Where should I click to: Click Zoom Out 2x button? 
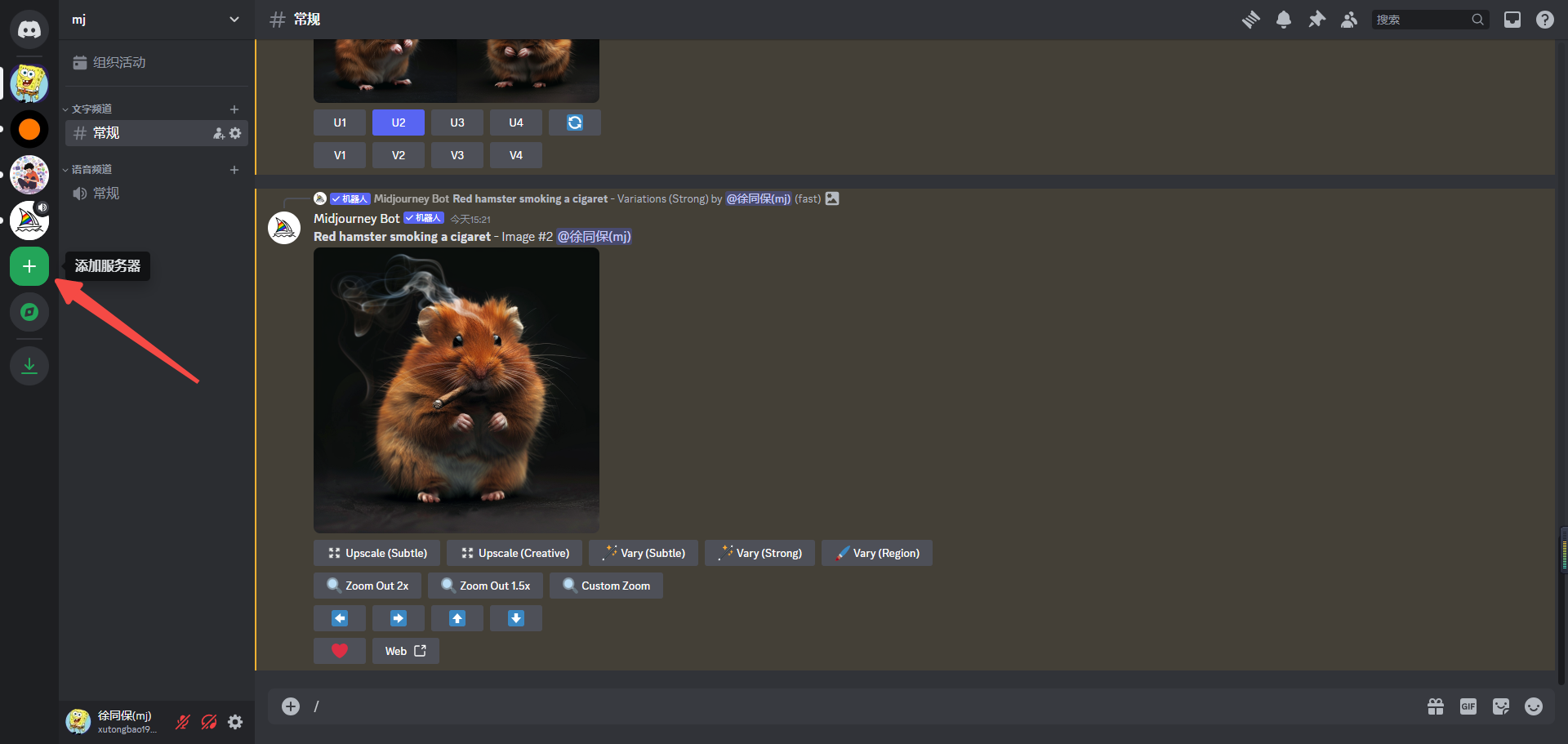pyautogui.click(x=367, y=586)
